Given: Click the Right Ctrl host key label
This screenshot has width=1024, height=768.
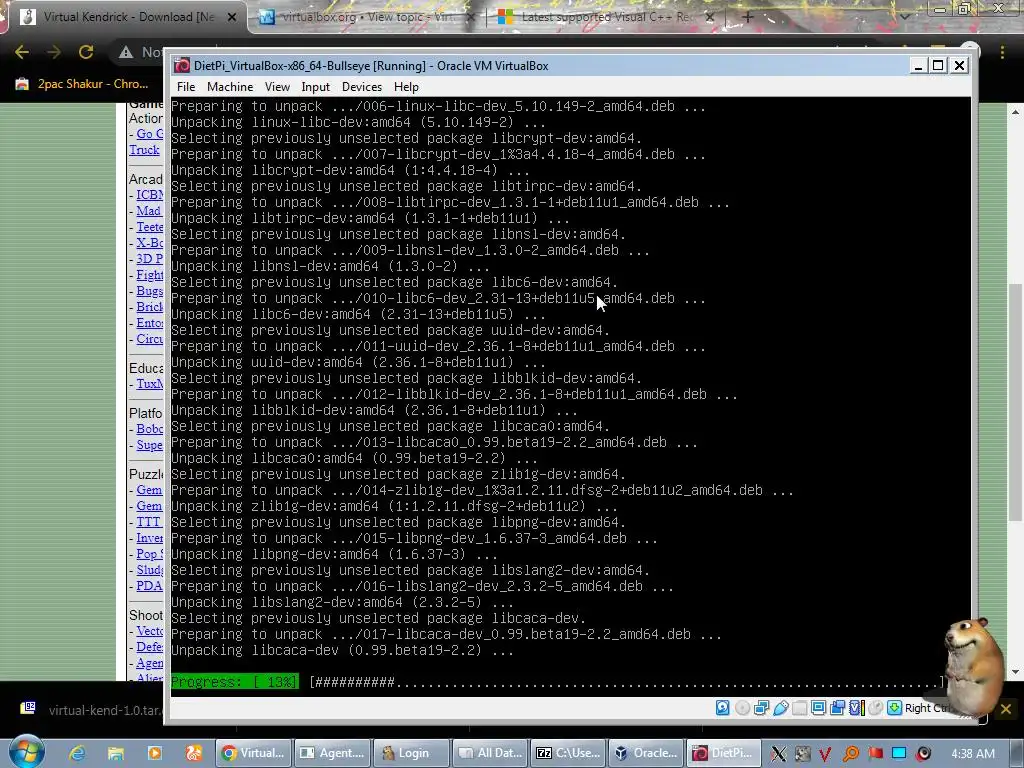Looking at the screenshot, I should (x=927, y=708).
